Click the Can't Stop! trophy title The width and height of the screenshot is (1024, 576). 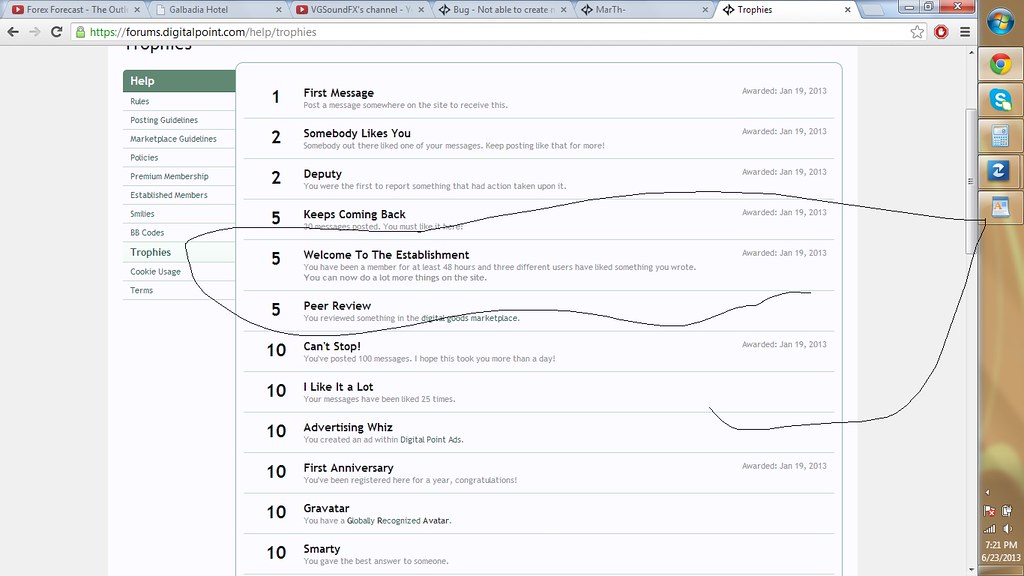[332, 346]
